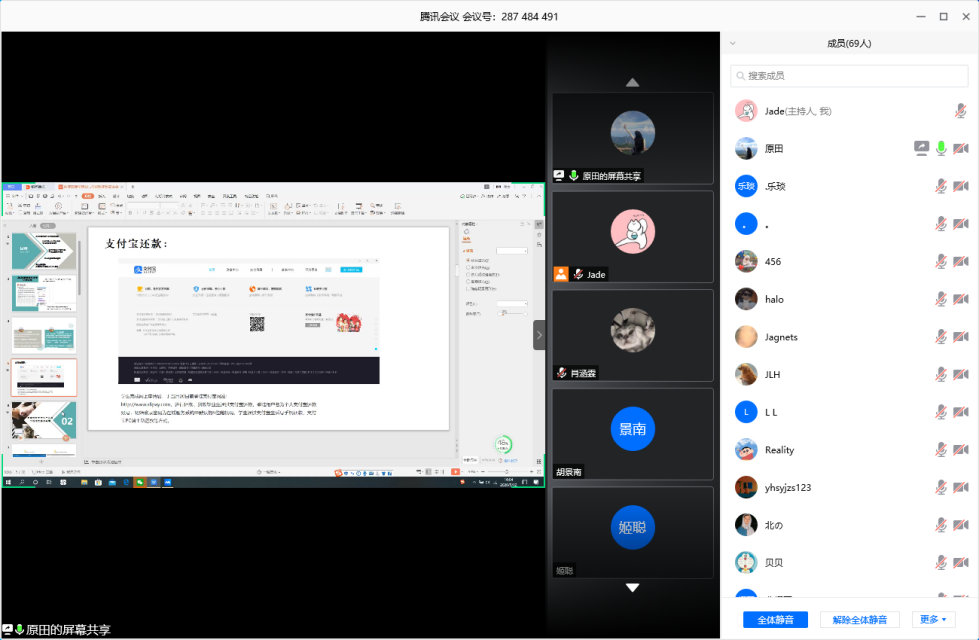Click the camera-off icon beside yhsyjzs123

[961, 488]
